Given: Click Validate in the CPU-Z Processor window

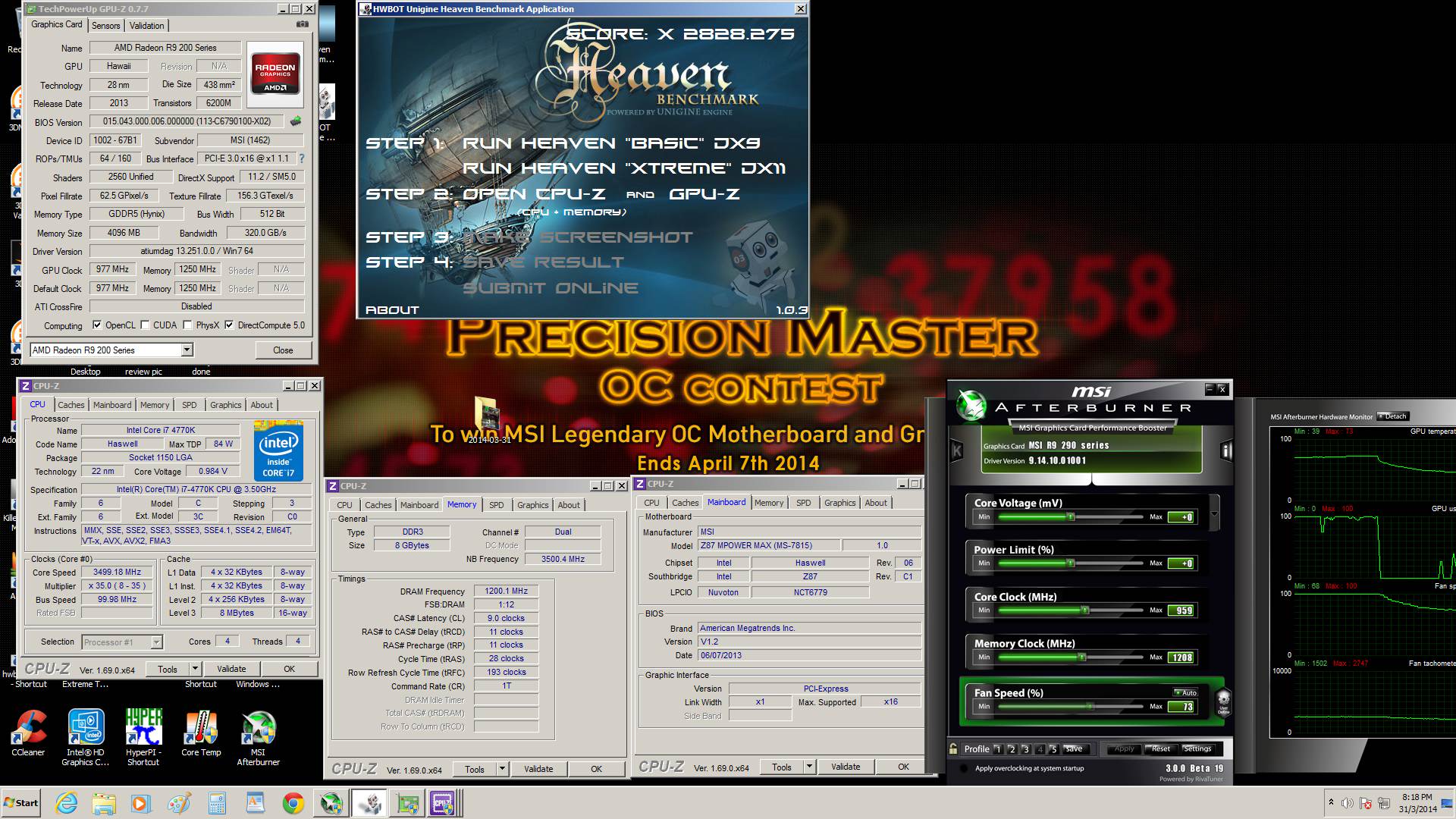Looking at the screenshot, I should (231, 669).
